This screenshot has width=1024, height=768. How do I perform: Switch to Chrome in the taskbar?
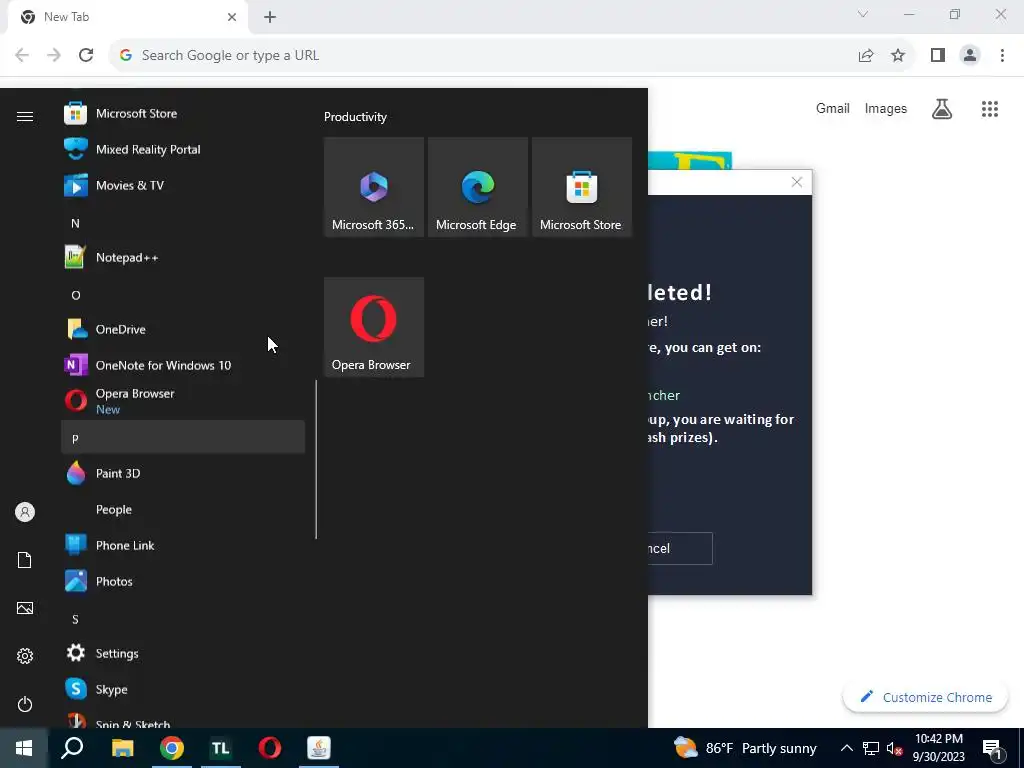point(172,748)
